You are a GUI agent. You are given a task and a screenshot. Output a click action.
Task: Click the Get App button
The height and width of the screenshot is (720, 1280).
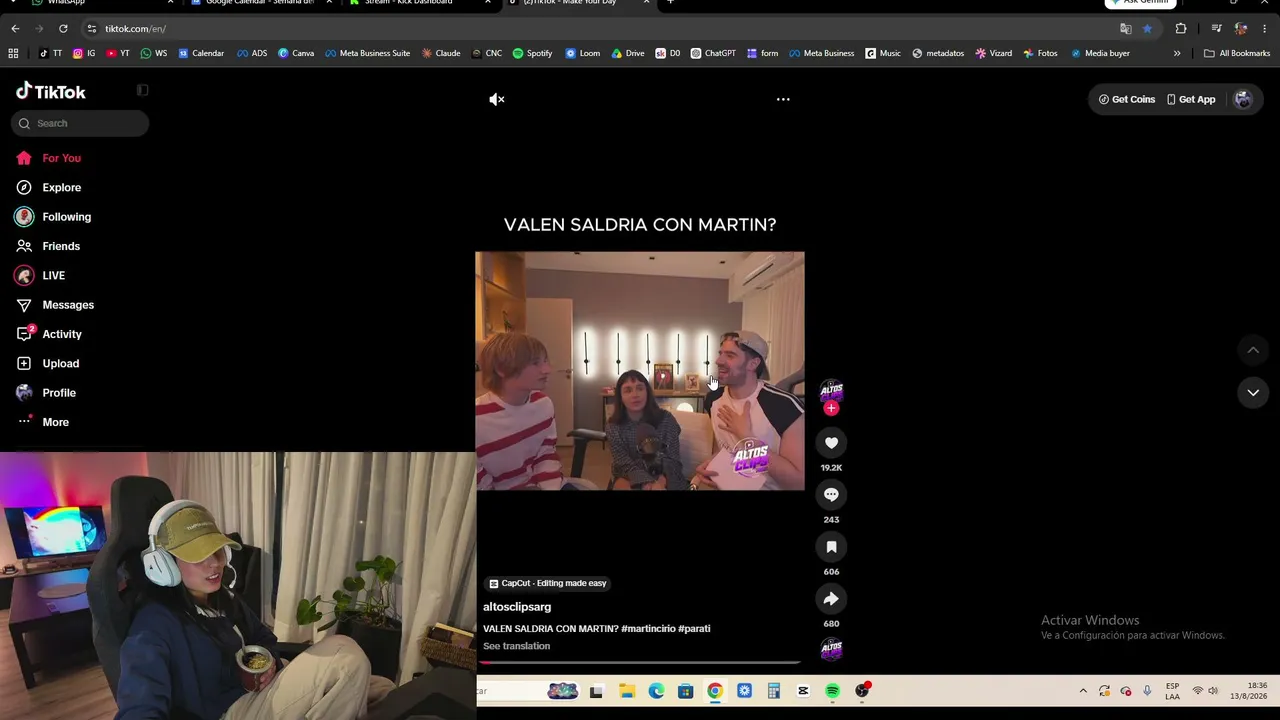click(x=1191, y=99)
